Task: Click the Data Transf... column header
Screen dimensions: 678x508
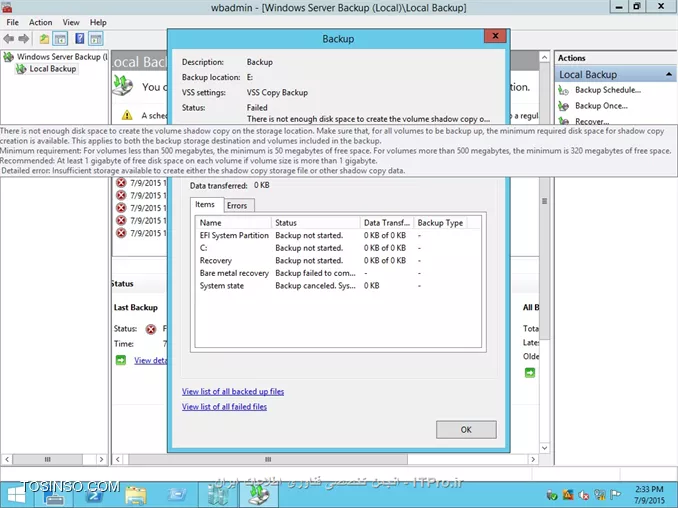Action: tap(387, 223)
